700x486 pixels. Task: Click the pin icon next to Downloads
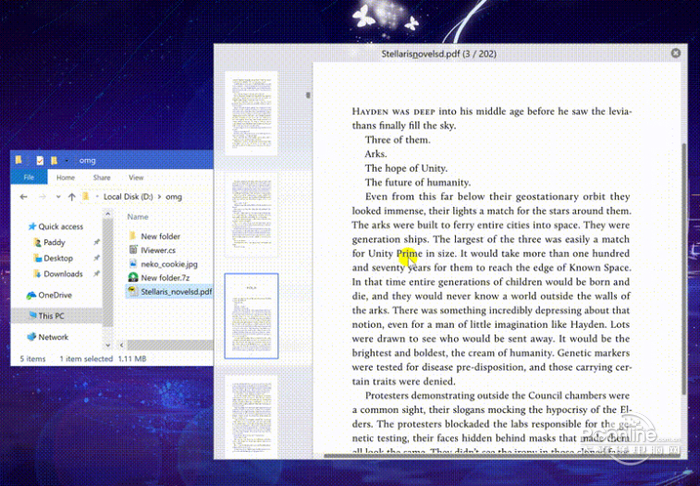pyautogui.click(x=96, y=274)
